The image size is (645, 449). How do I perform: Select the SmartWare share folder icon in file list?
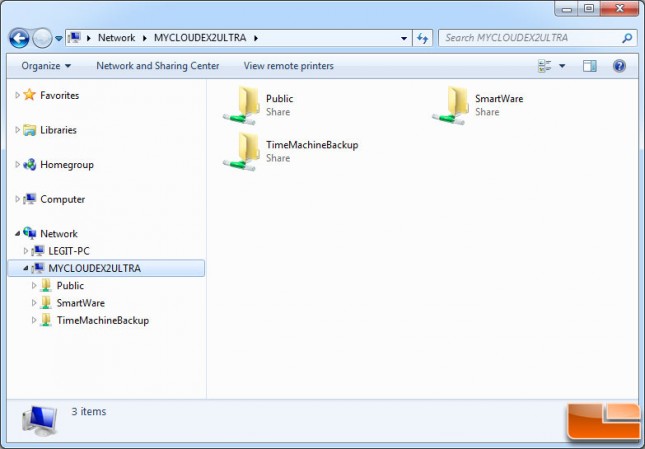[x=451, y=105]
